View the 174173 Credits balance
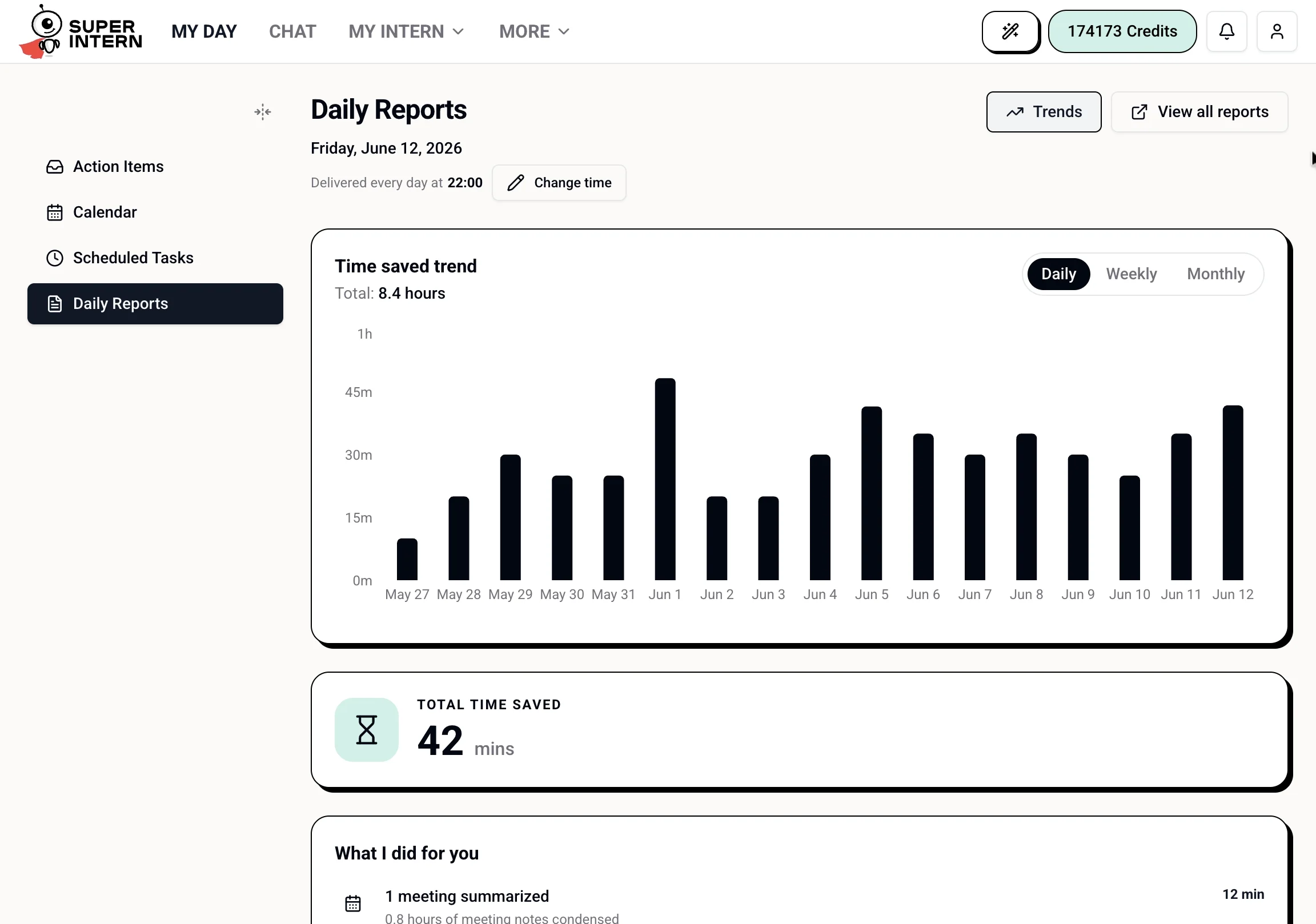The height and width of the screenshot is (924, 1316). click(x=1122, y=31)
